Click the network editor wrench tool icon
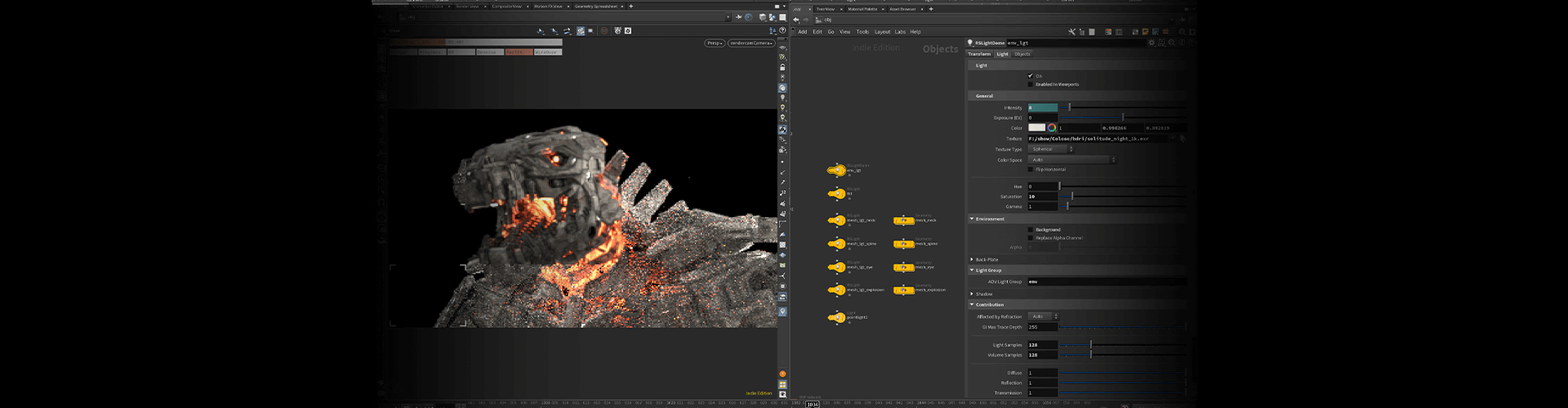Screen dimensions: 1568x408 (x=1072, y=32)
